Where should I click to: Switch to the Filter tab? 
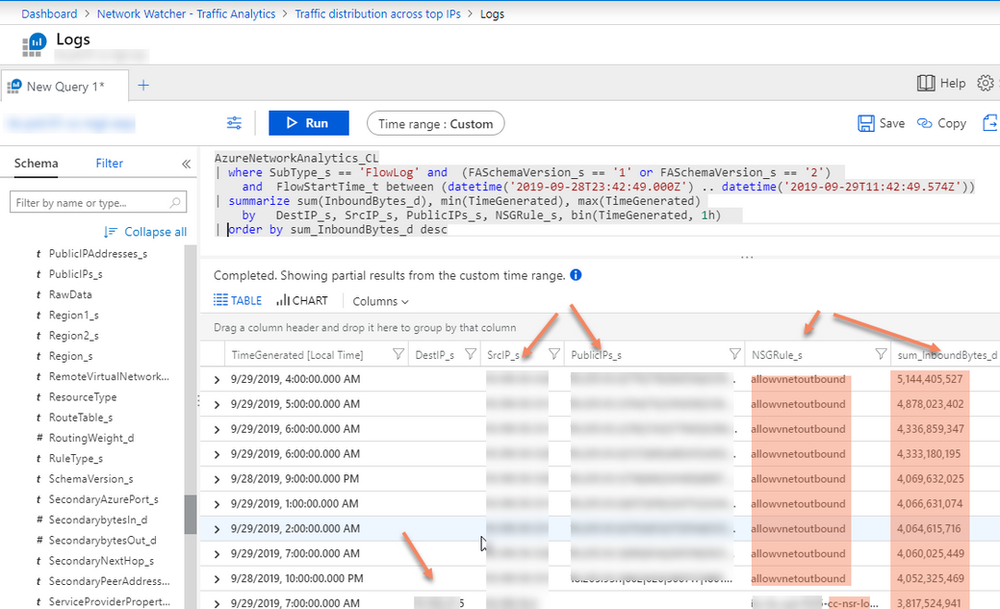pos(109,163)
